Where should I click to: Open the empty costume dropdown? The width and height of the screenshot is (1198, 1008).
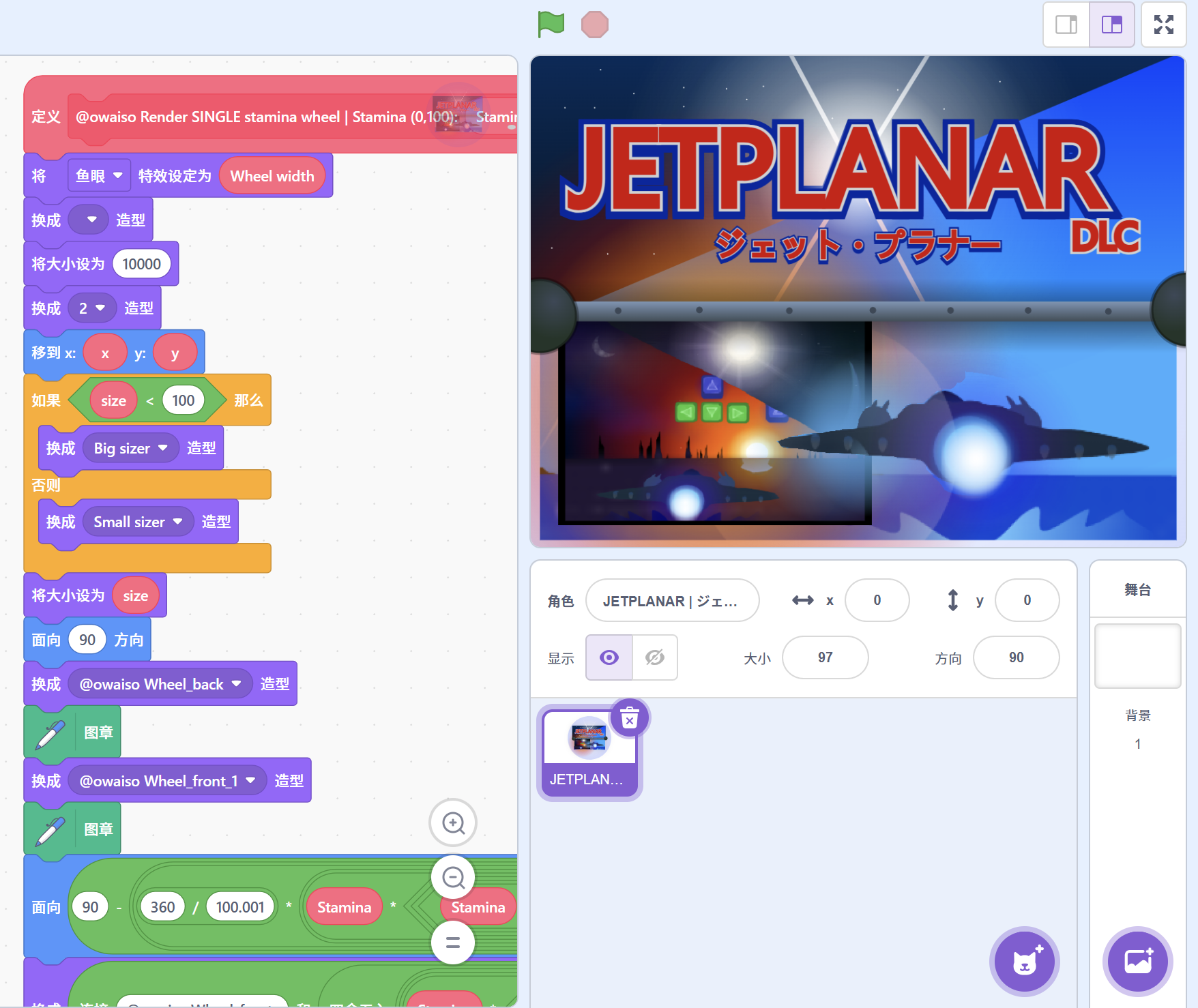89,220
